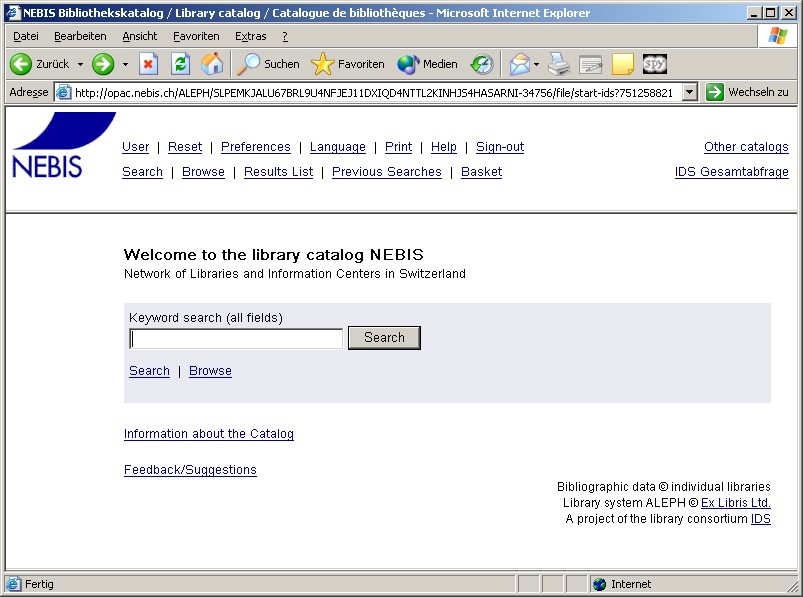This screenshot has width=803, height=597.
Task: Click the NEBIS logo
Action: tap(64, 145)
